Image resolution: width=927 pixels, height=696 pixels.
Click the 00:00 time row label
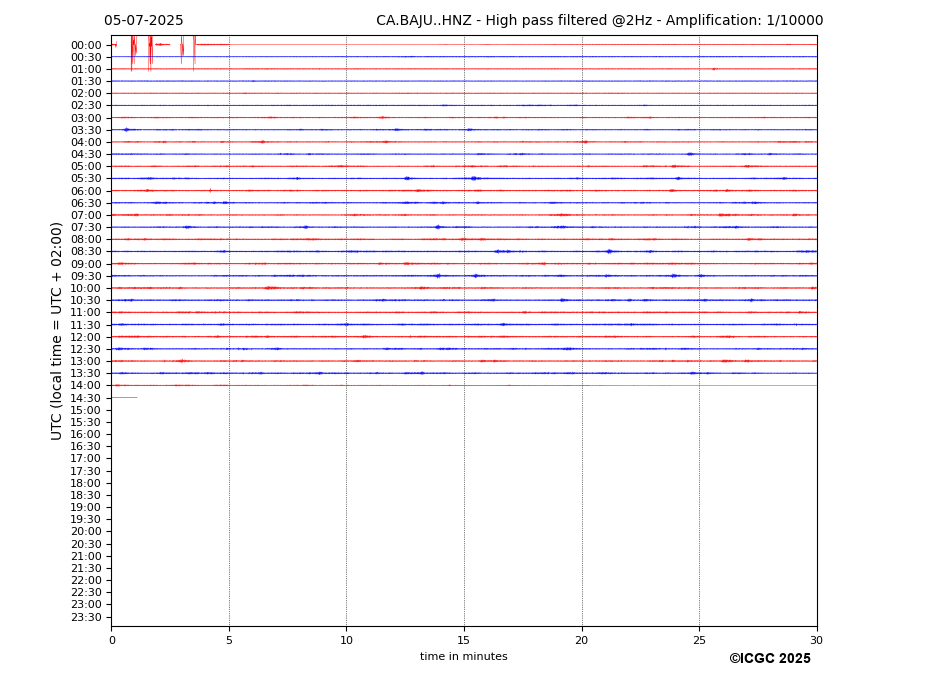click(x=86, y=46)
